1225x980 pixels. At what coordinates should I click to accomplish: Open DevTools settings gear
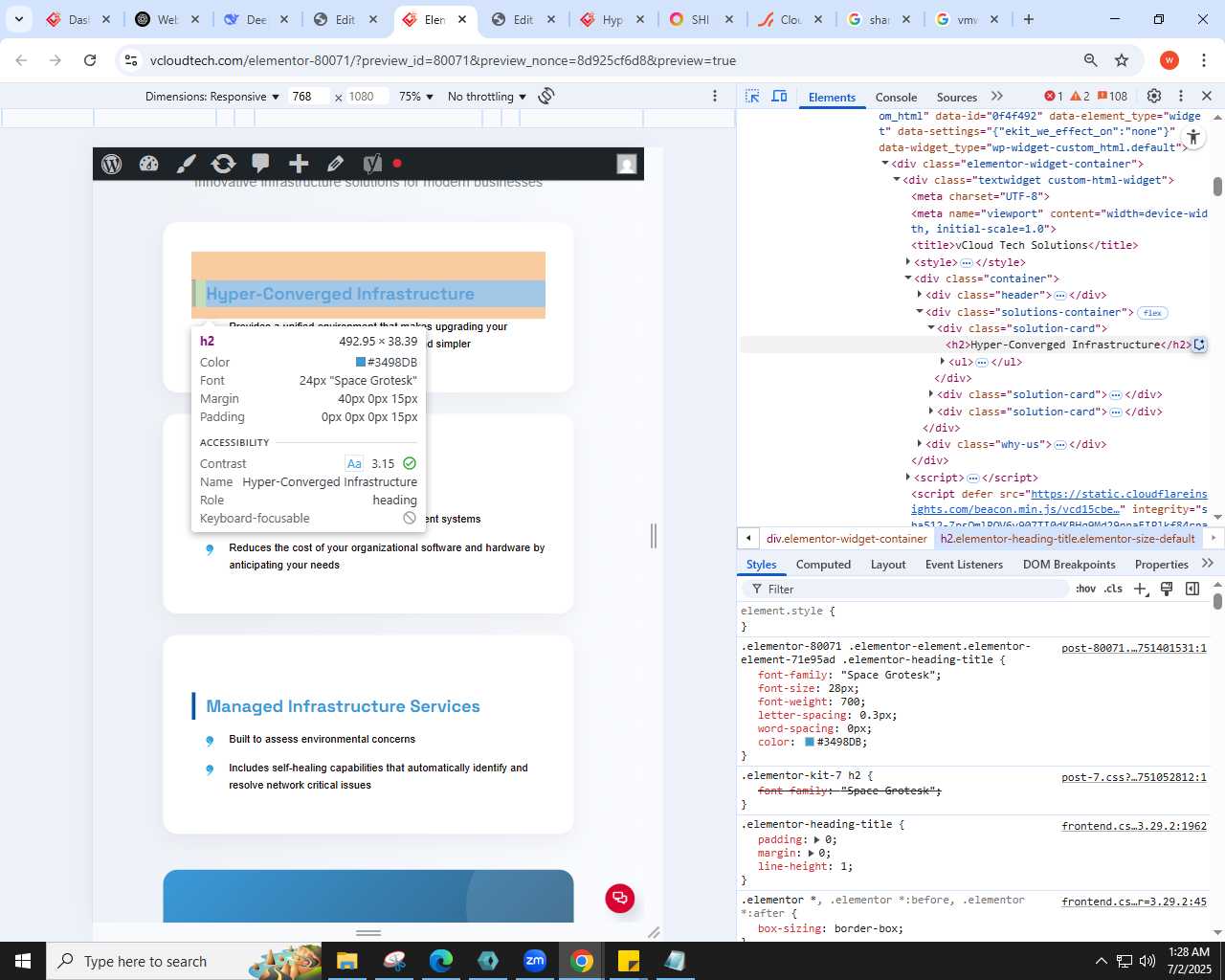(x=1154, y=97)
